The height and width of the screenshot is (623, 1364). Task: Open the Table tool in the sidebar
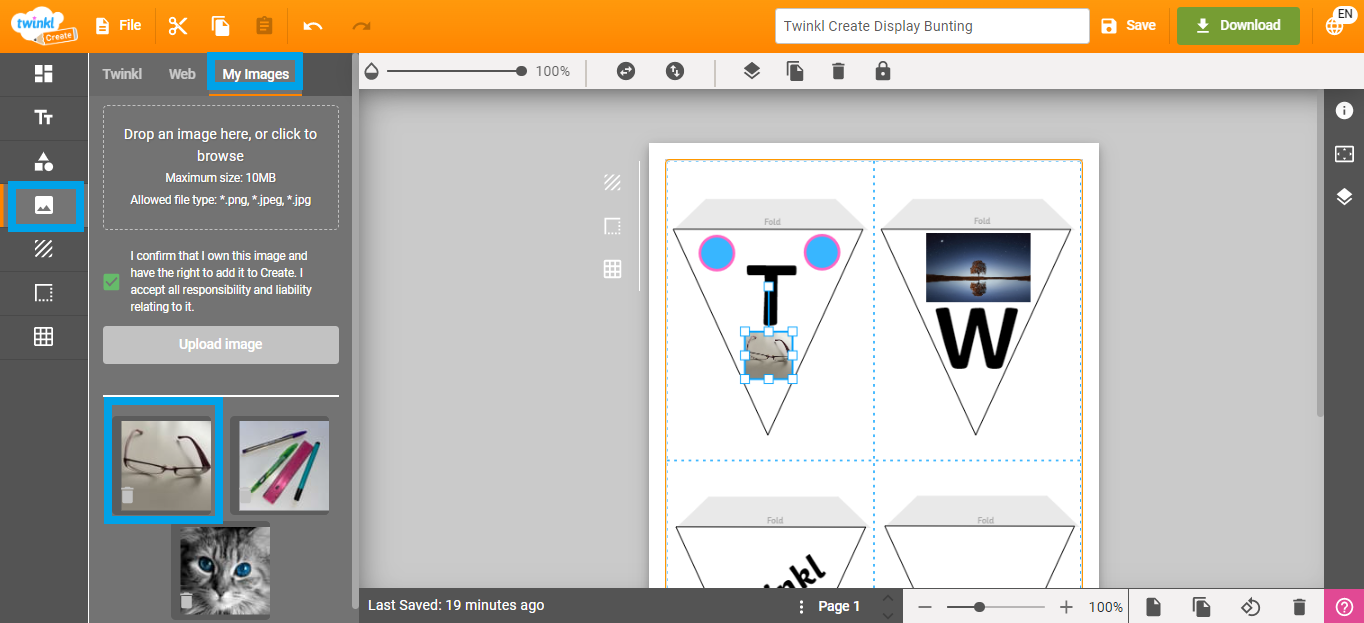pos(44,337)
